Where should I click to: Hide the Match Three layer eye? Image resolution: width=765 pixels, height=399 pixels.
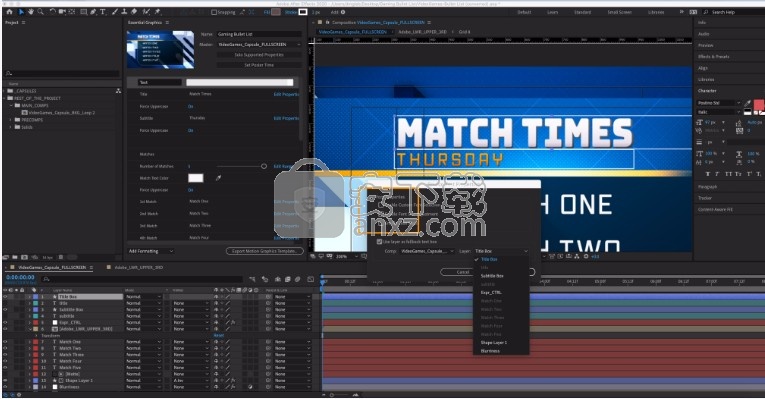5,355
